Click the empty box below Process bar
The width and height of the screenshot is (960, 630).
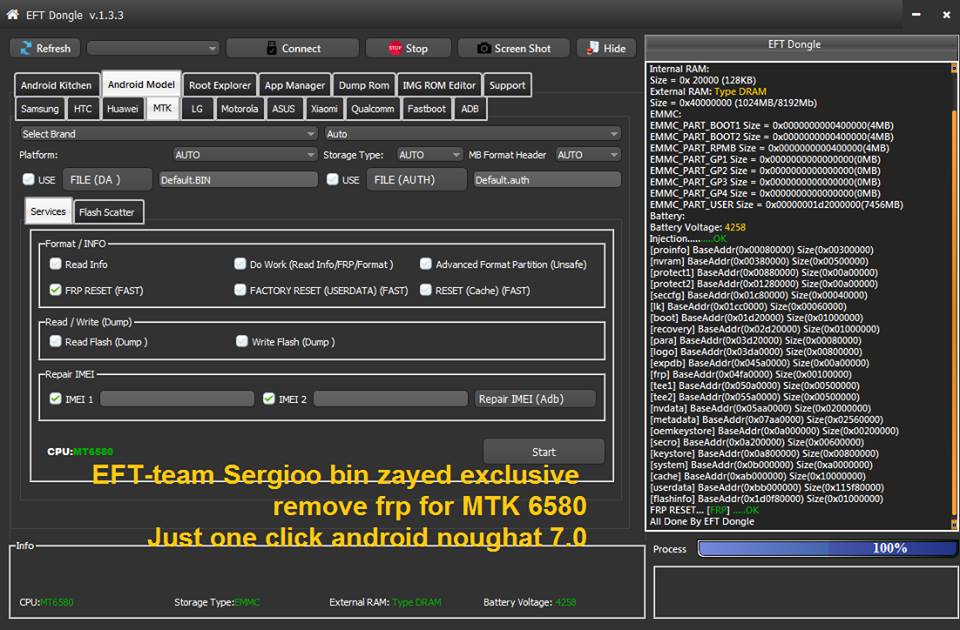[806, 592]
